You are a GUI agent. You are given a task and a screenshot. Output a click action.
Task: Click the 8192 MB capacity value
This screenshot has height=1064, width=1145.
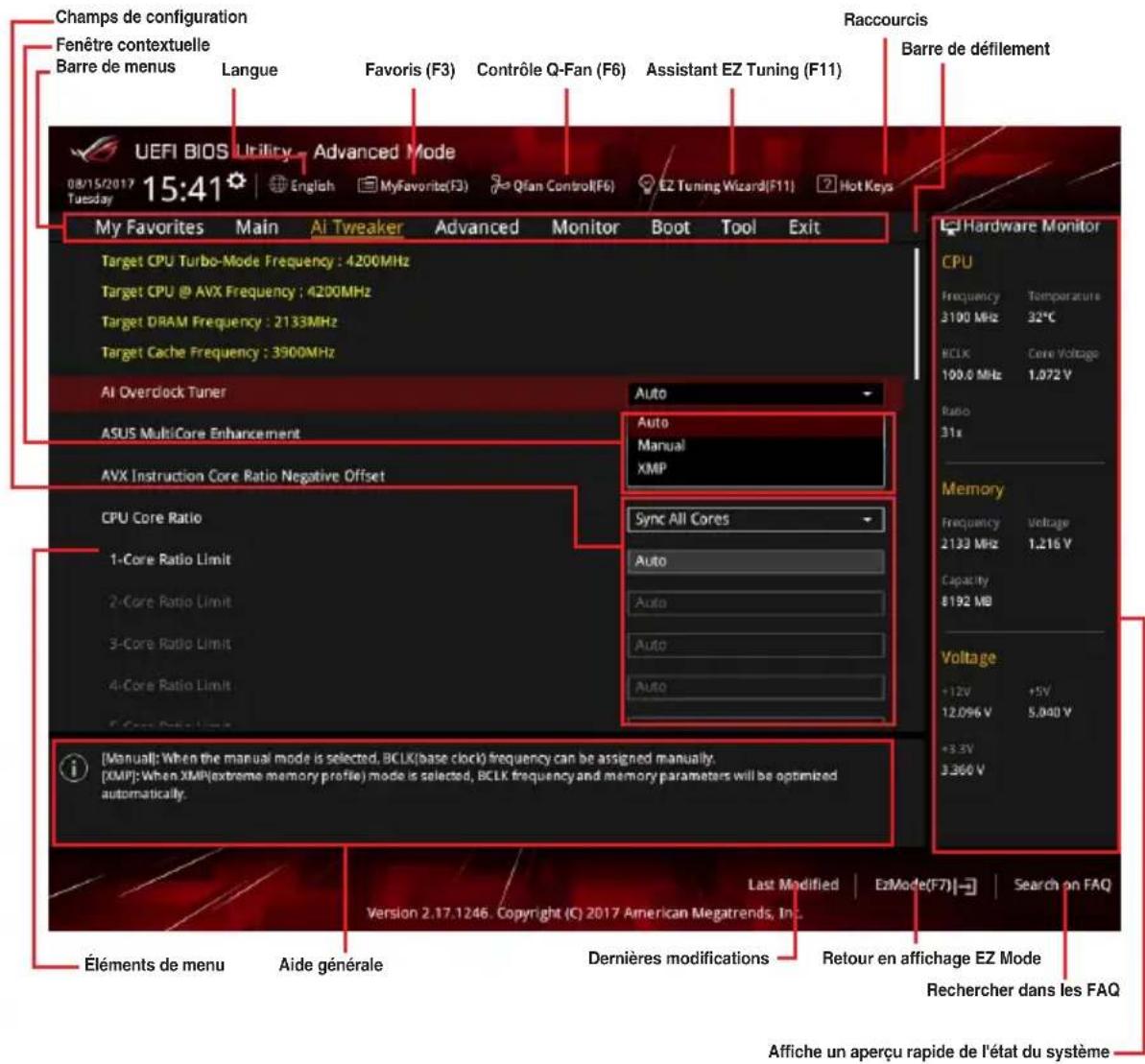(966, 602)
